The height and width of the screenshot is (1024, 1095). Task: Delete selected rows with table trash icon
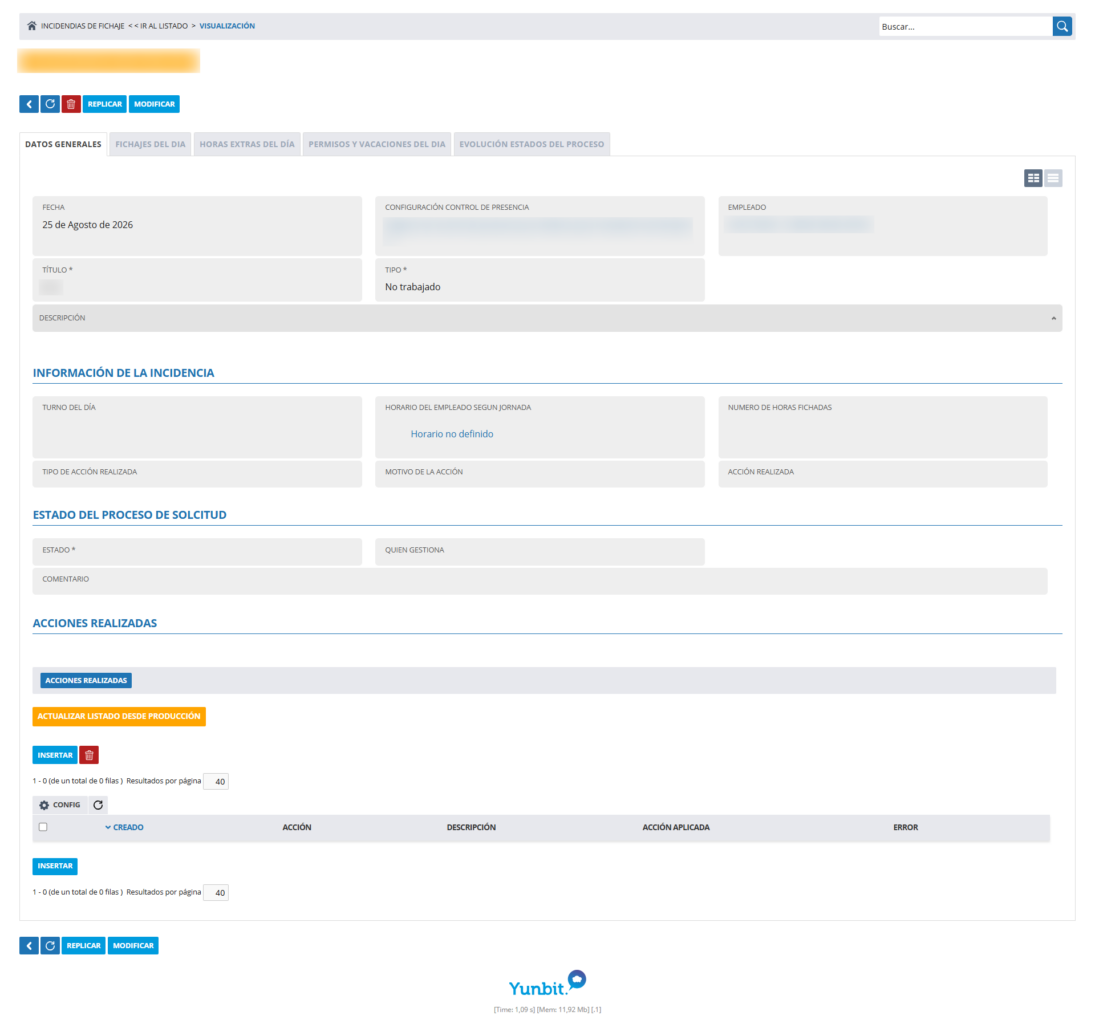tap(89, 755)
